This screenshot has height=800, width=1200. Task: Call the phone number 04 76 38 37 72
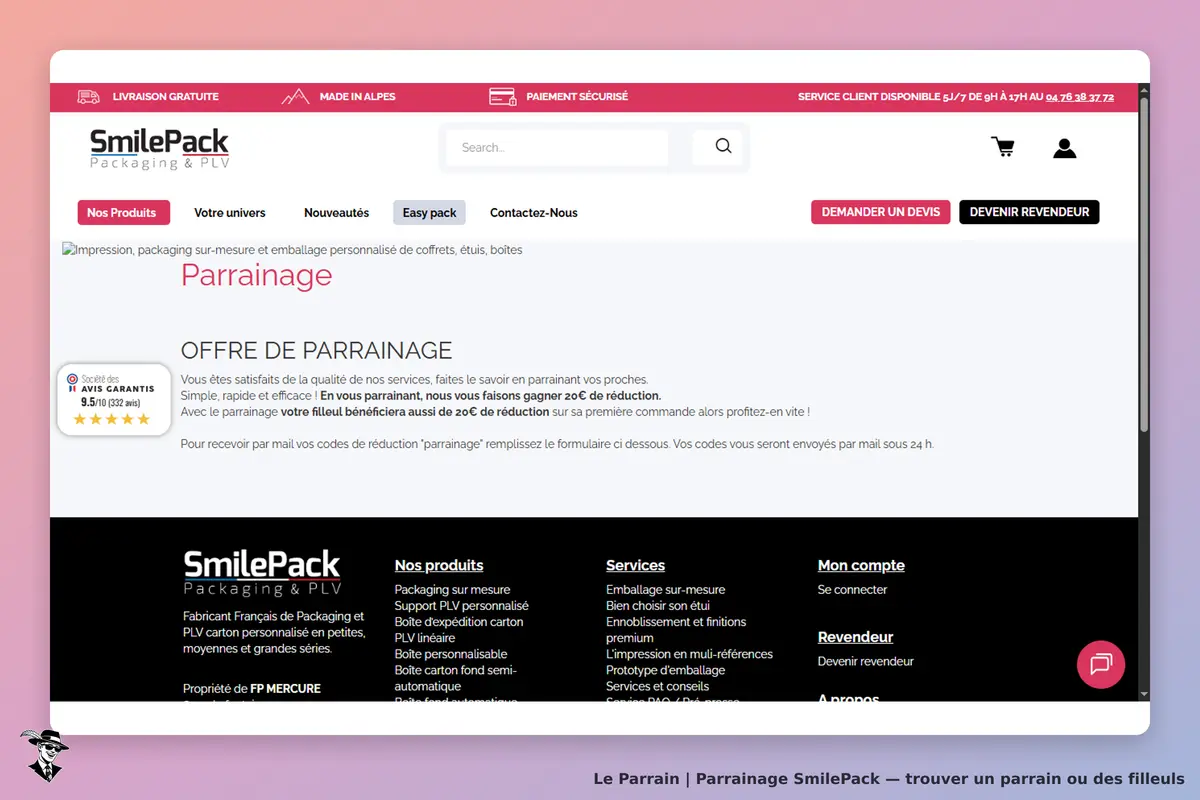(x=1080, y=97)
